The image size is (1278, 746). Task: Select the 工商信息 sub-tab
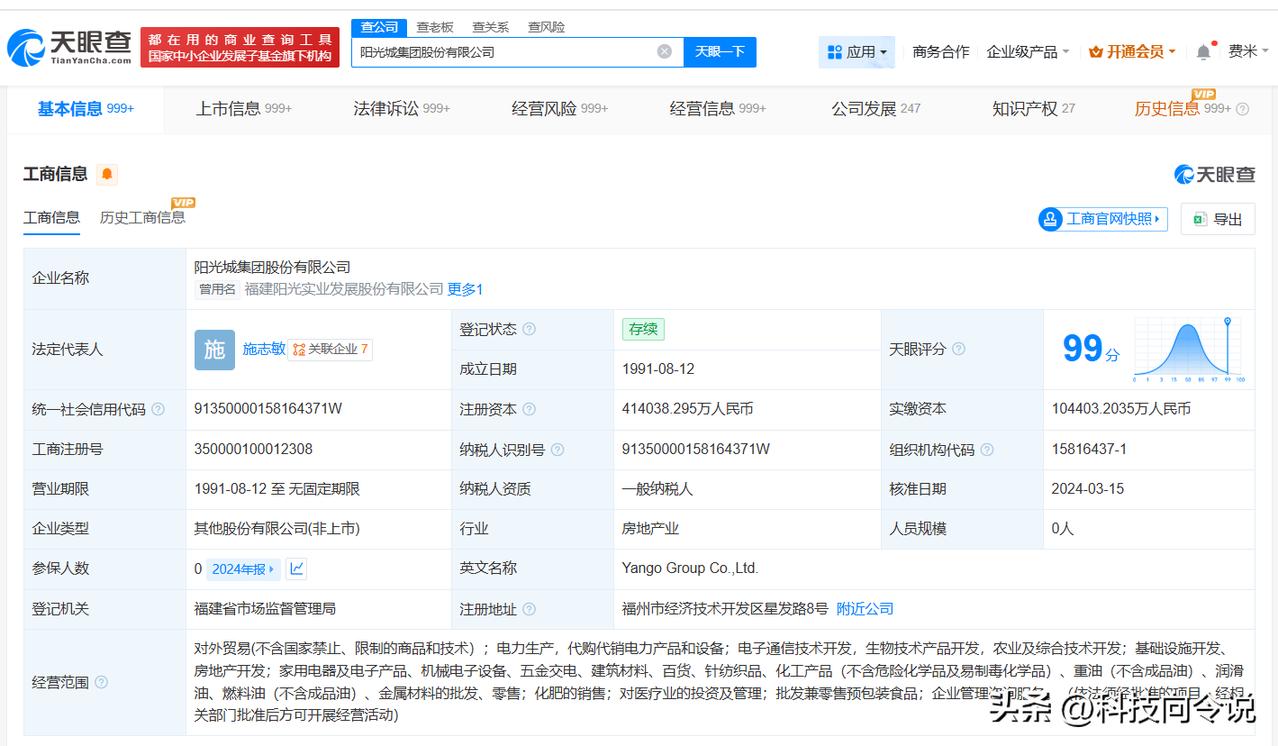(51, 217)
